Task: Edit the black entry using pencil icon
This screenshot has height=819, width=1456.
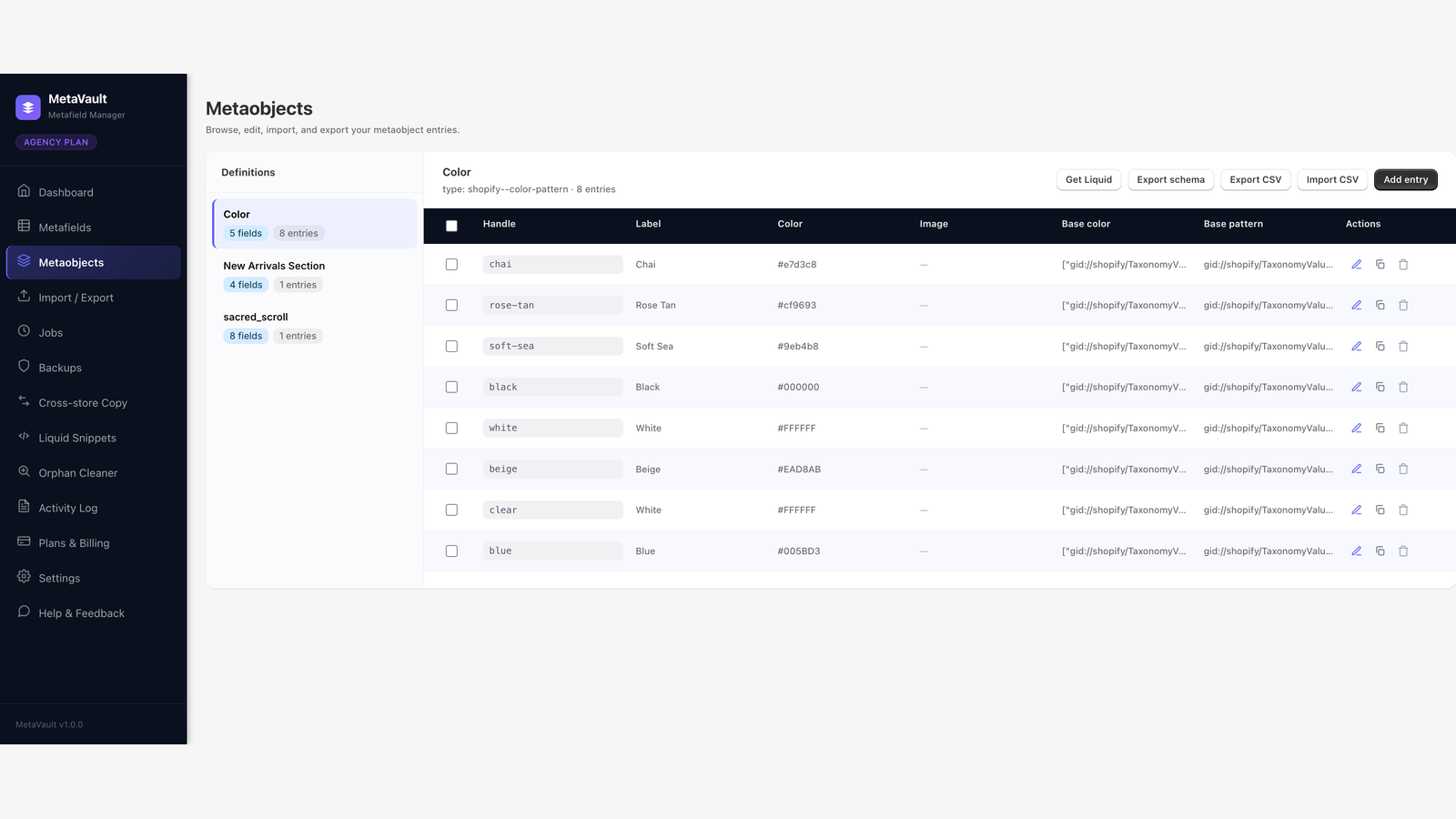Action: [1356, 388]
